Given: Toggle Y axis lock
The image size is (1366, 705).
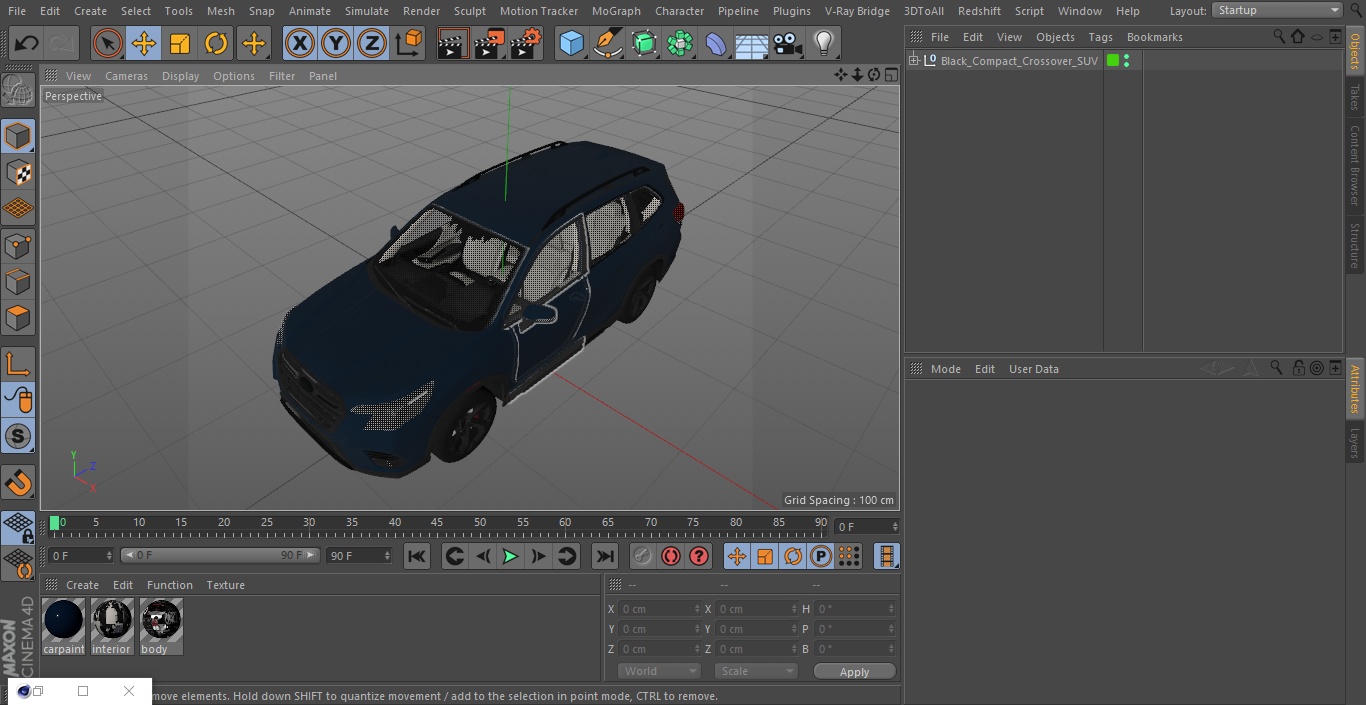Looking at the screenshot, I should click(336, 43).
